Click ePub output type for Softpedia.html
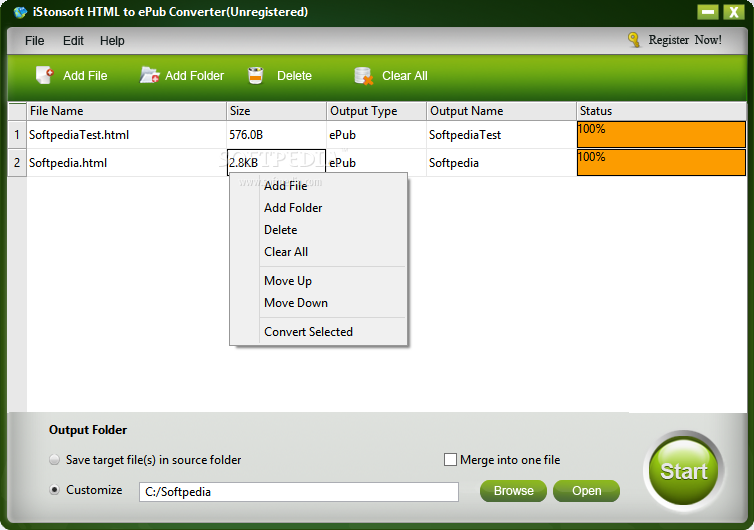Viewport: 754px width, 530px height. coord(377,163)
